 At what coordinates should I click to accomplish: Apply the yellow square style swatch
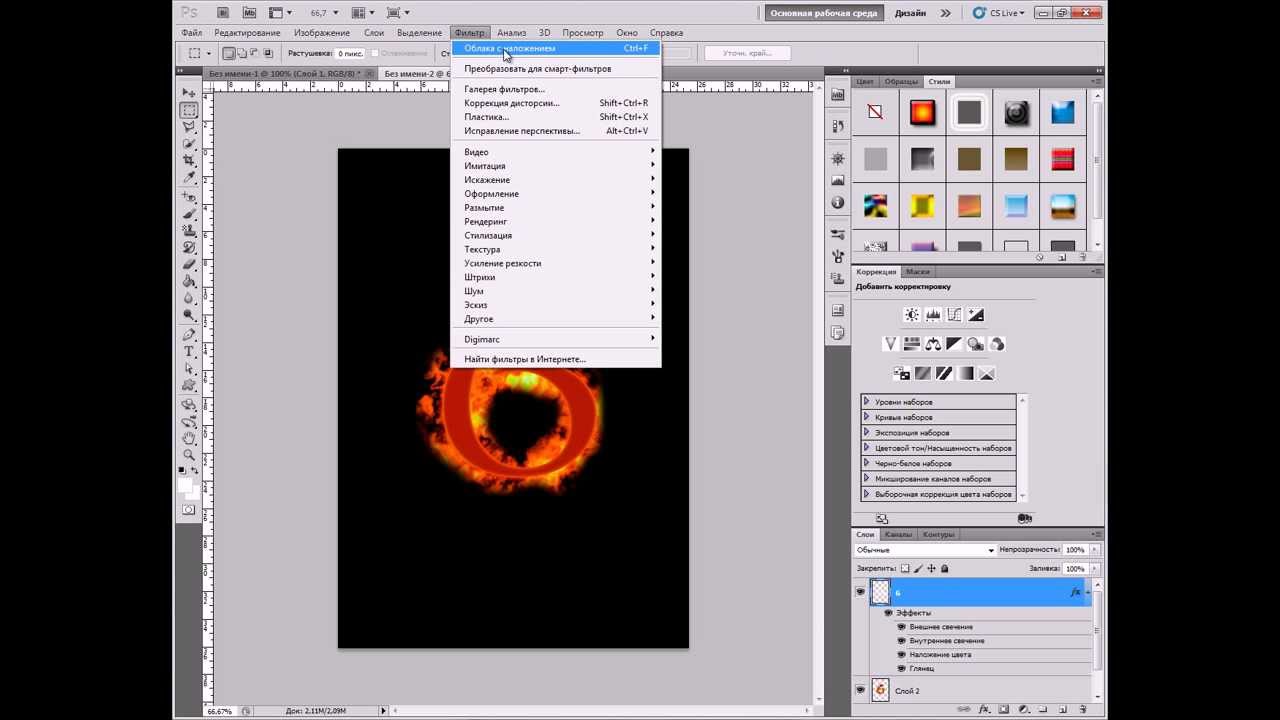(922, 207)
